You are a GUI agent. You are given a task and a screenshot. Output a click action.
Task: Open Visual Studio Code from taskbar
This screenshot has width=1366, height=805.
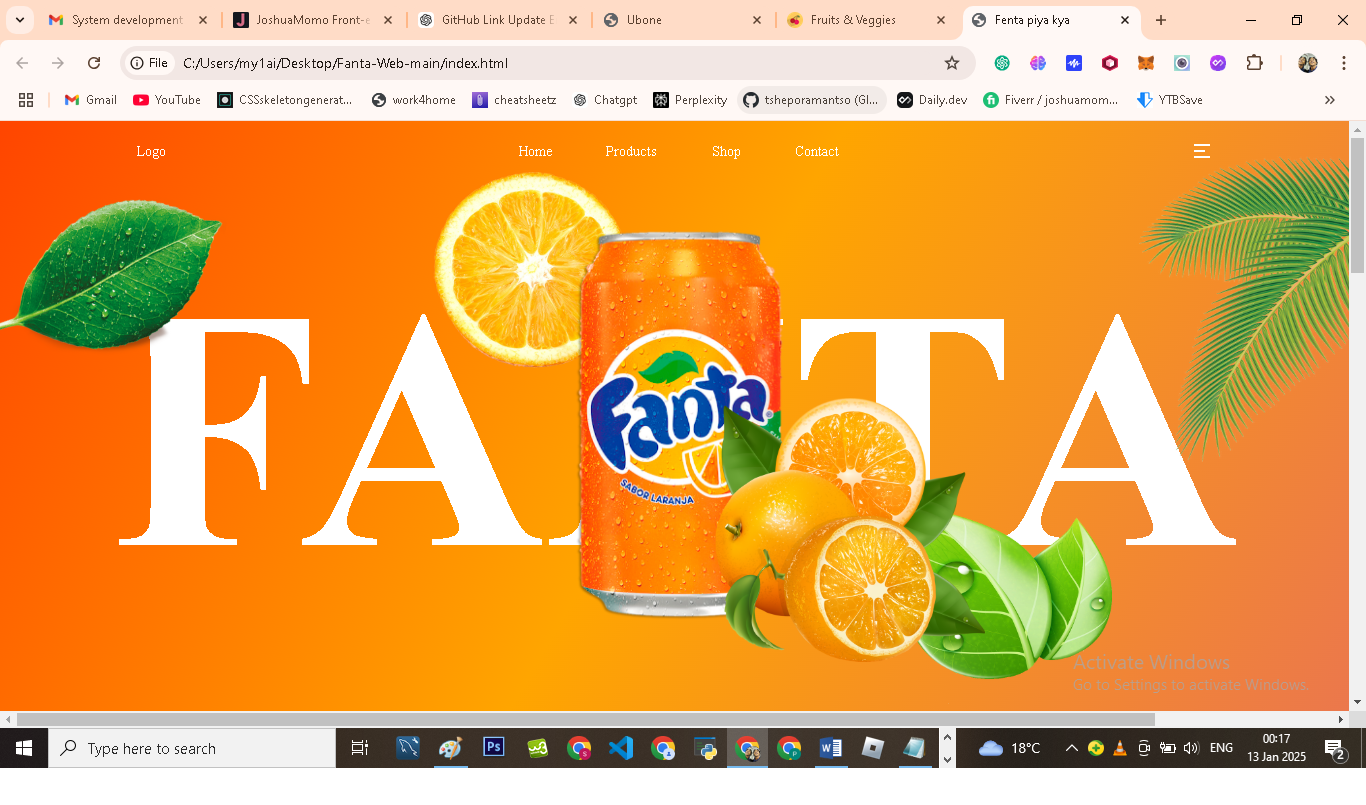click(x=621, y=748)
